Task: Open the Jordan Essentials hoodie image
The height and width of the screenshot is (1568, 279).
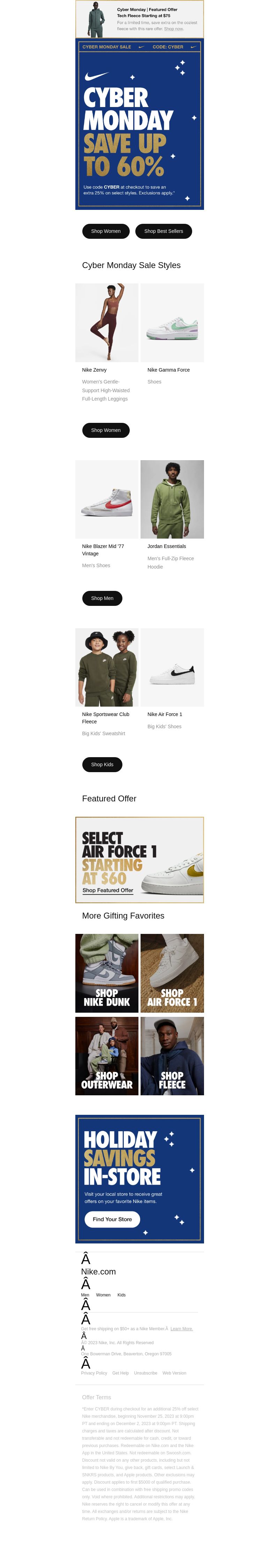Action: (172, 499)
